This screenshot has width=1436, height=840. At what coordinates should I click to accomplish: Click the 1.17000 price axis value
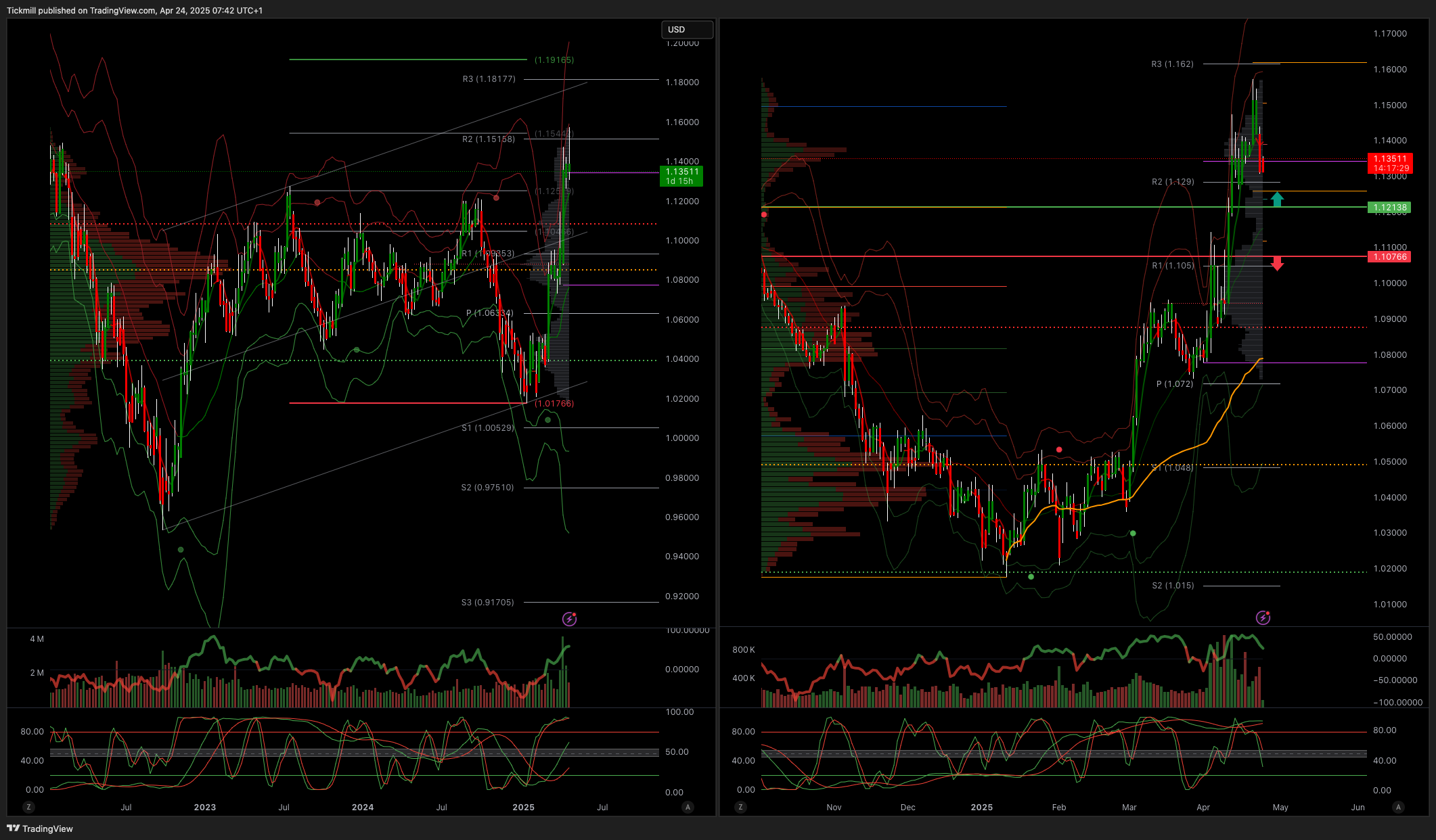click(1390, 34)
